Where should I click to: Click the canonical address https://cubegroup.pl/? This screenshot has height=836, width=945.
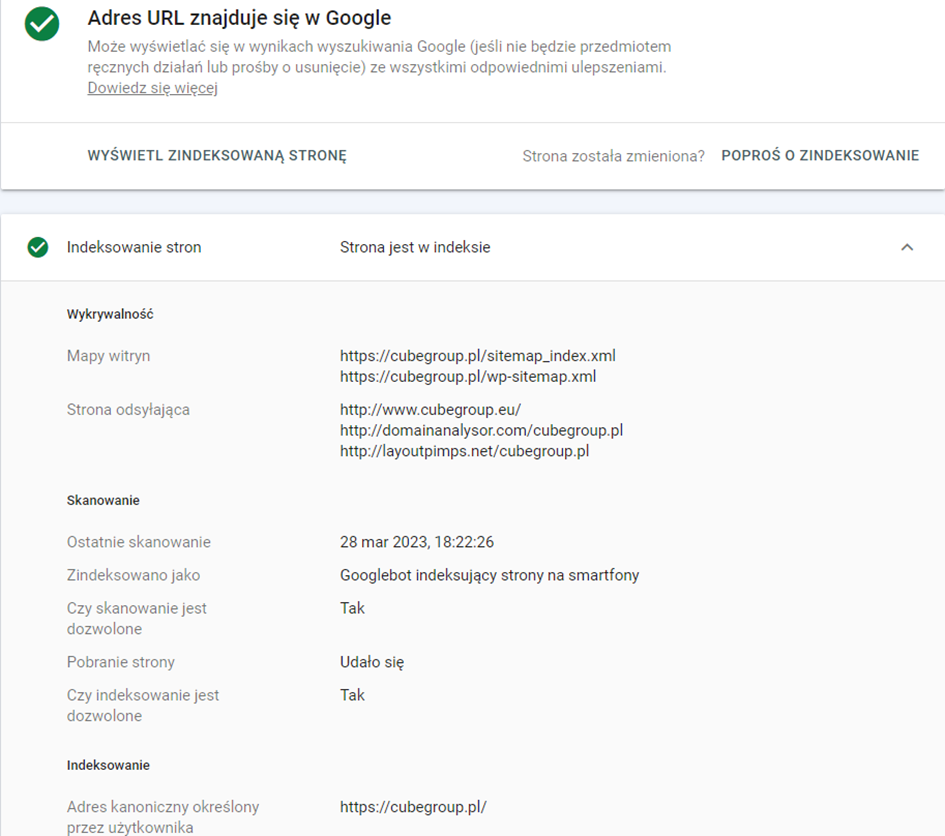point(413,807)
